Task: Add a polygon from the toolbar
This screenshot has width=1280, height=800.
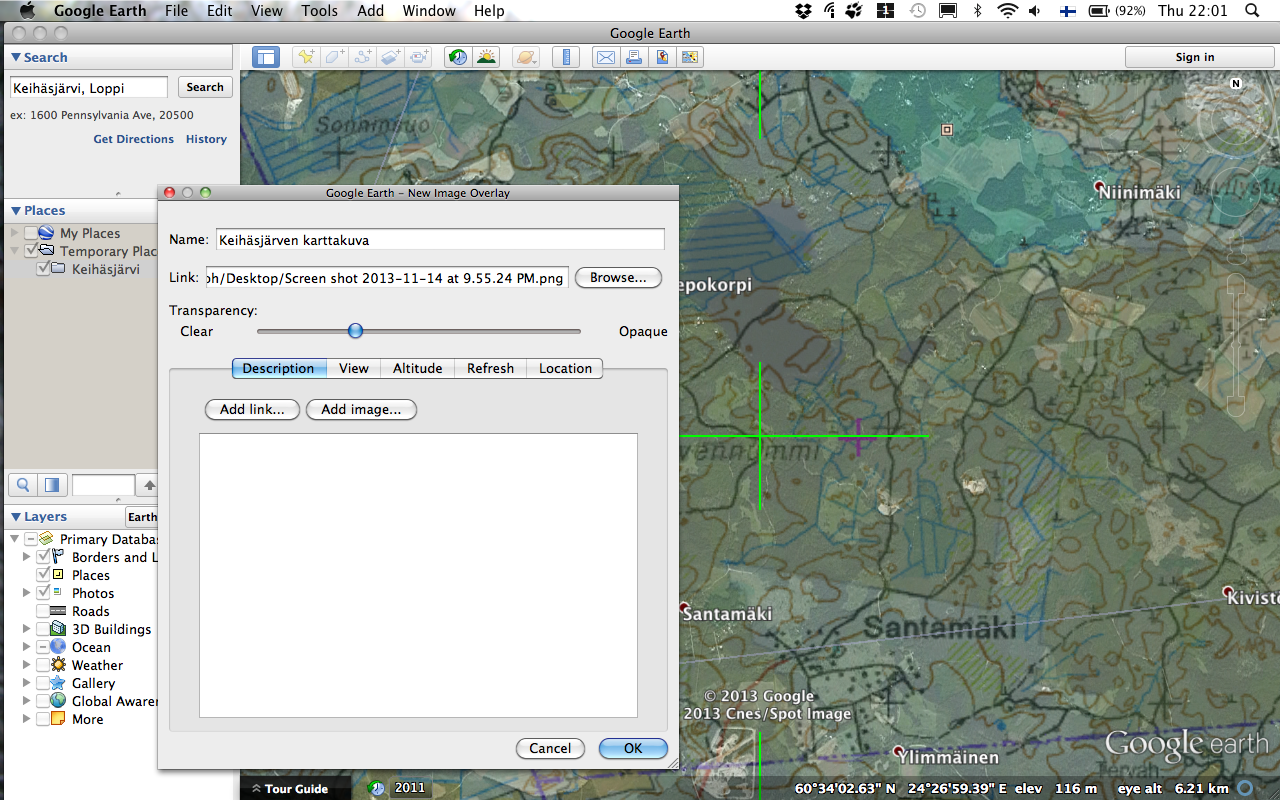Action: point(334,57)
